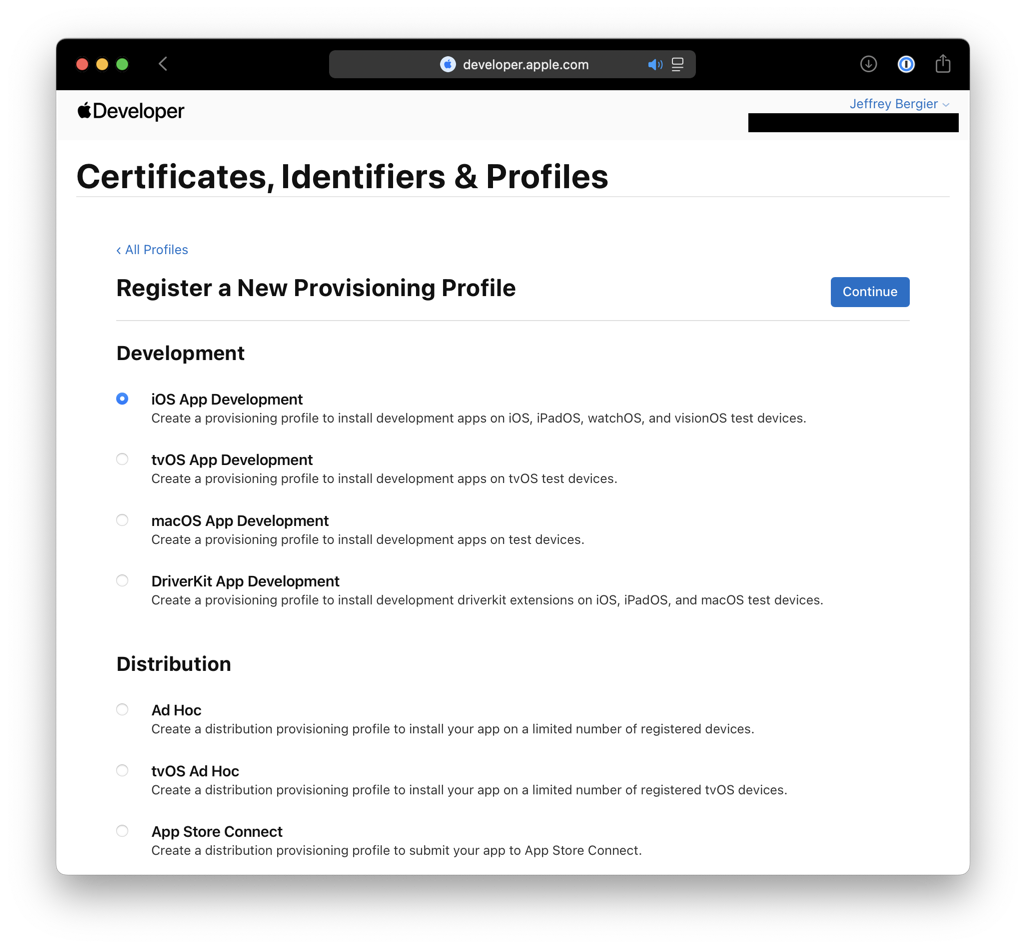Show Safari downloads
This screenshot has width=1026, height=949.
[x=868, y=64]
